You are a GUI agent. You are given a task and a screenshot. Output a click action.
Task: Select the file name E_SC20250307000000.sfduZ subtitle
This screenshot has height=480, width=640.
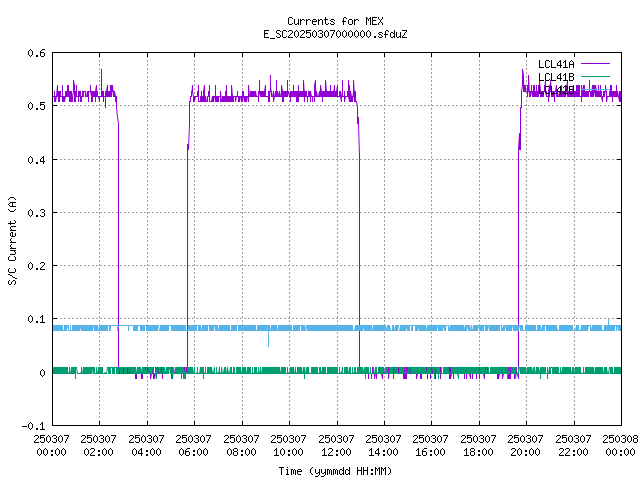click(x=335, y=34)
